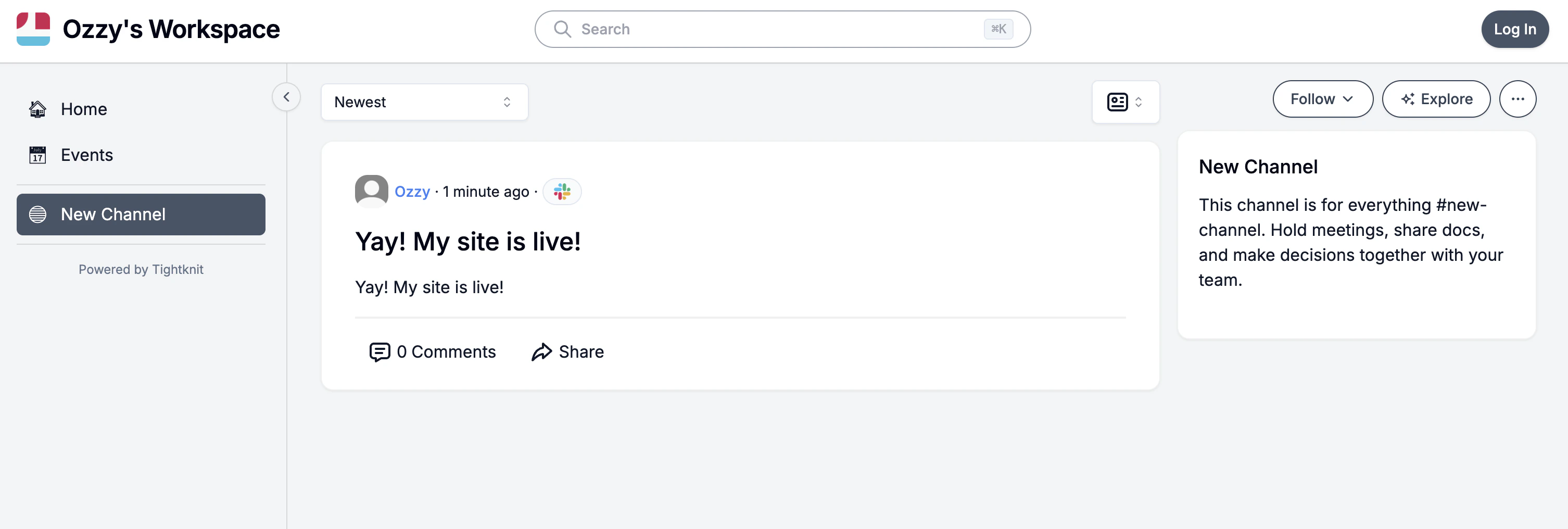The width and height of the screenshot is (1568, 529).
Task: Click the Ozzy's Workspace logo icon
Action: pos(33,29)
